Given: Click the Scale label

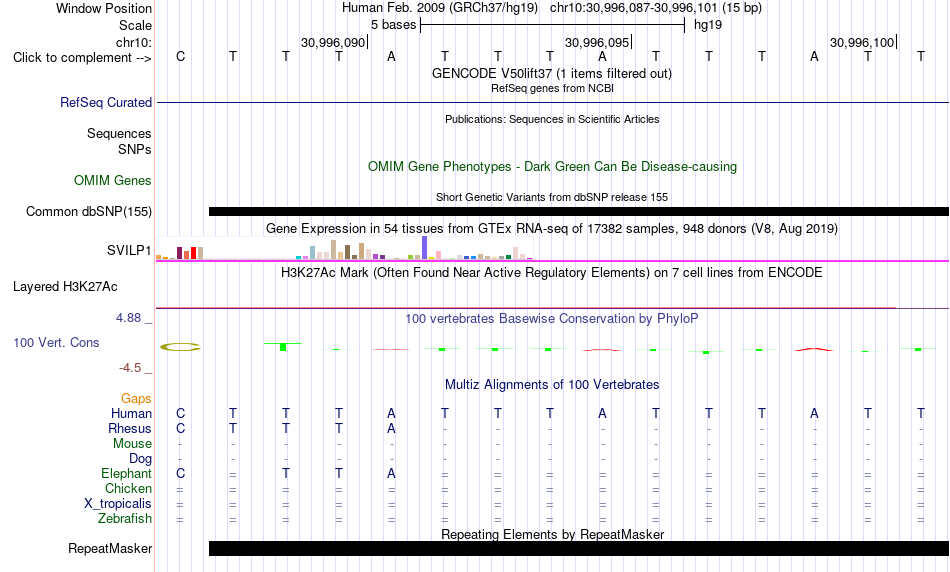Looking at the screenshot, I should pyautogui.click(x=135, y=25).
